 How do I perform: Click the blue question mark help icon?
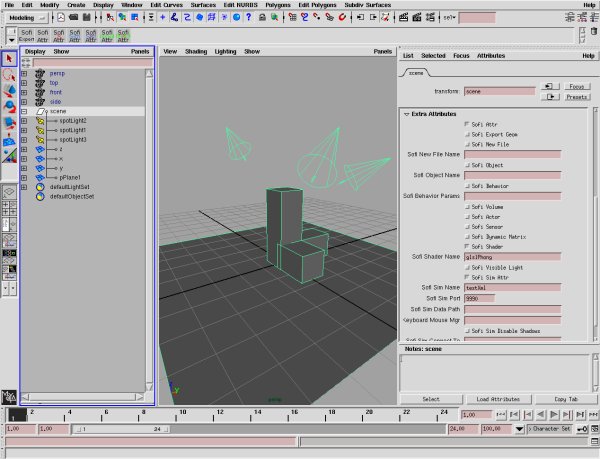click(249, 17)
